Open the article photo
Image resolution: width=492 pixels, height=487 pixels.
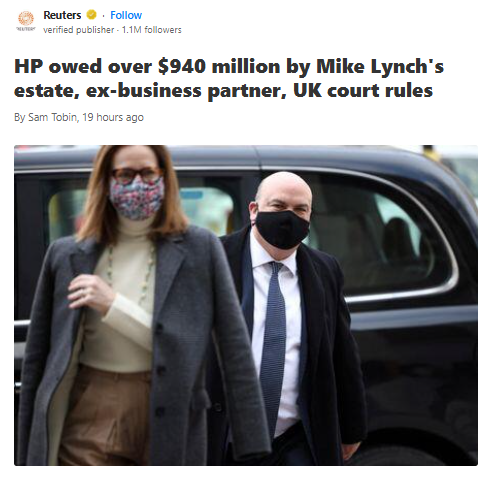coord(246,305)
